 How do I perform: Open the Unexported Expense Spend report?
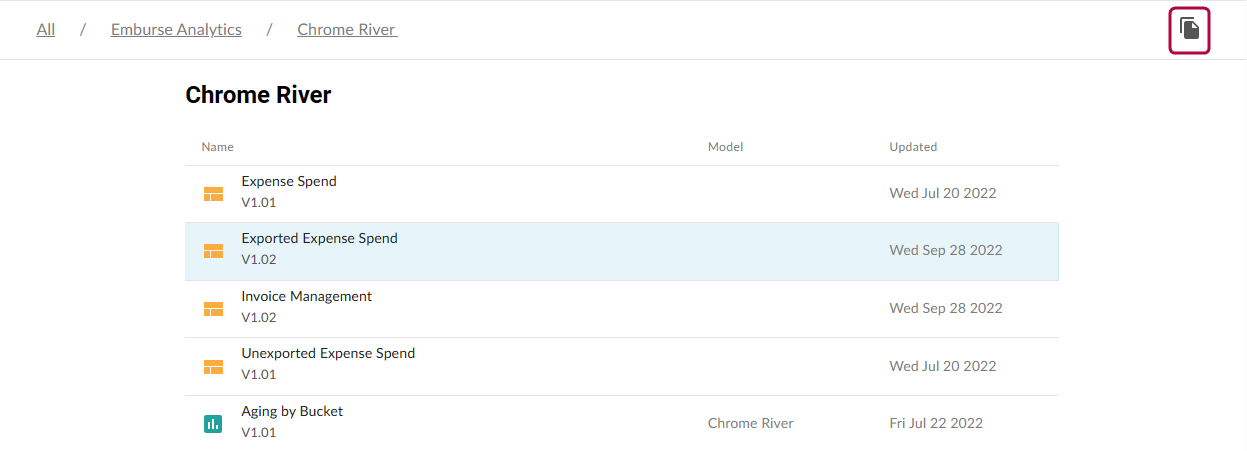[328, 353]
